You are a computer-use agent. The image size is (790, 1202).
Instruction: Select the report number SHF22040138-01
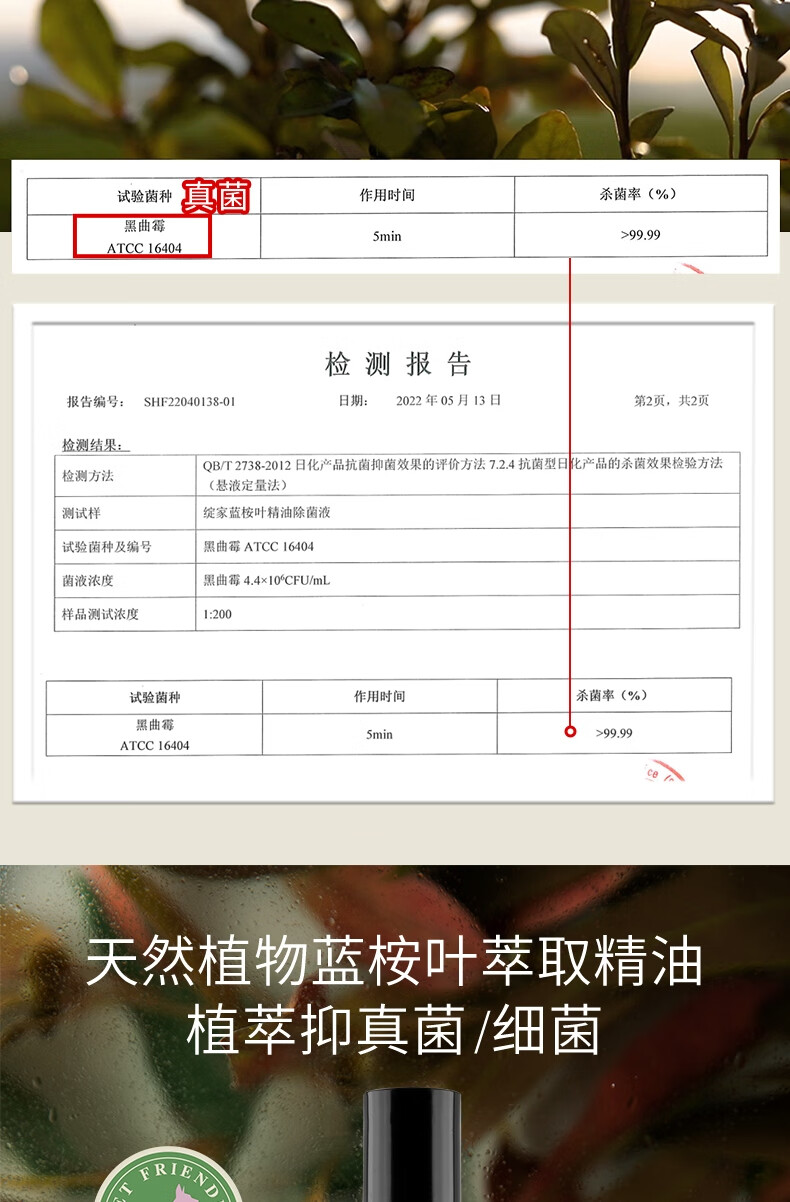(x=190, y=402)
